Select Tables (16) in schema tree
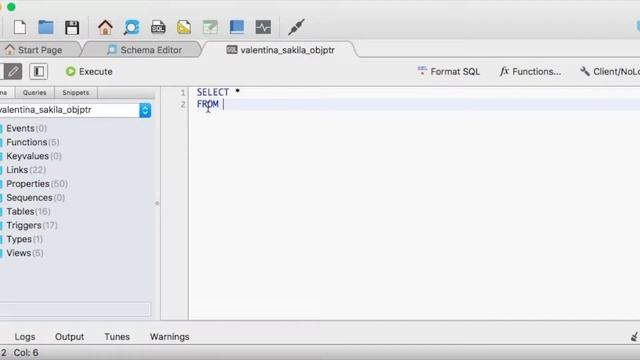640x360 pixels. point(28,211)
